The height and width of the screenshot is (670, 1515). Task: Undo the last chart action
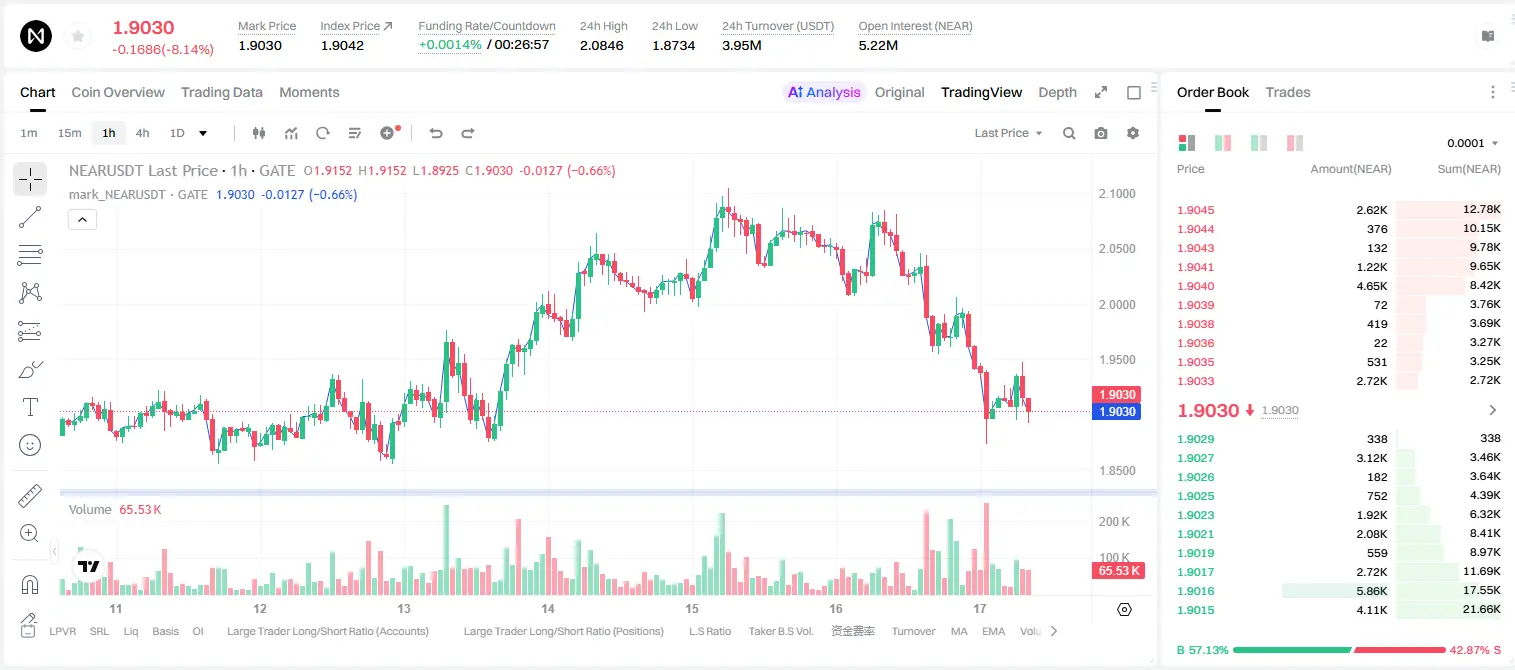(436, 133)
